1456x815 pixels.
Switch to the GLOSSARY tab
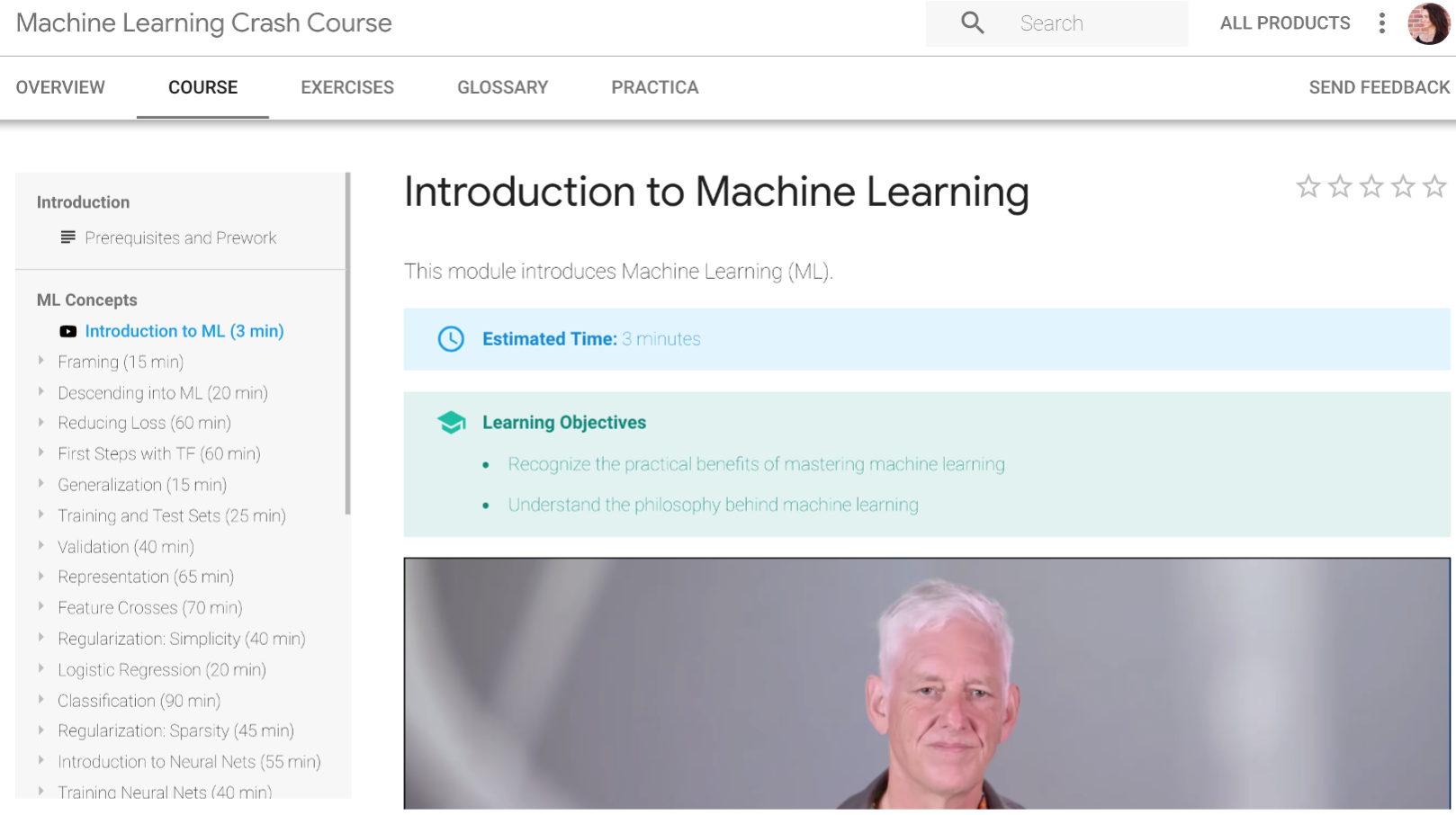click(503, 87)
